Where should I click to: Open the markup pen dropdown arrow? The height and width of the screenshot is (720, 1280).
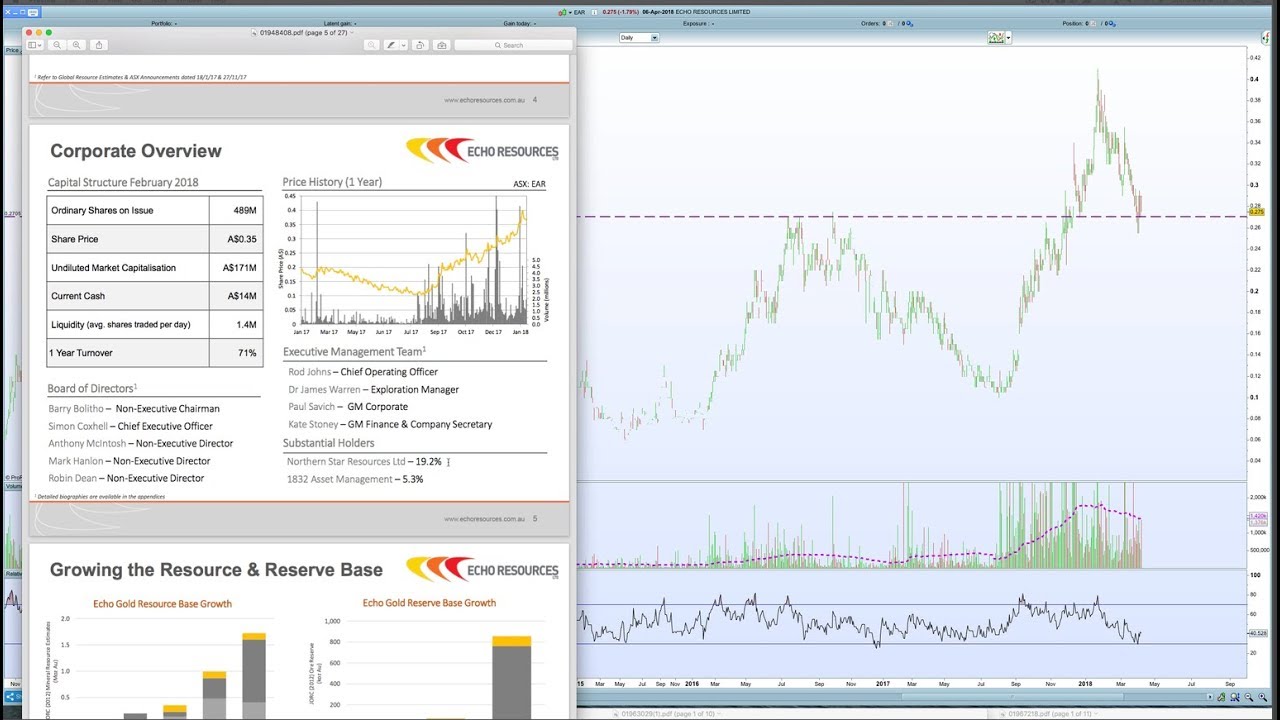click(x=403, y=45)
